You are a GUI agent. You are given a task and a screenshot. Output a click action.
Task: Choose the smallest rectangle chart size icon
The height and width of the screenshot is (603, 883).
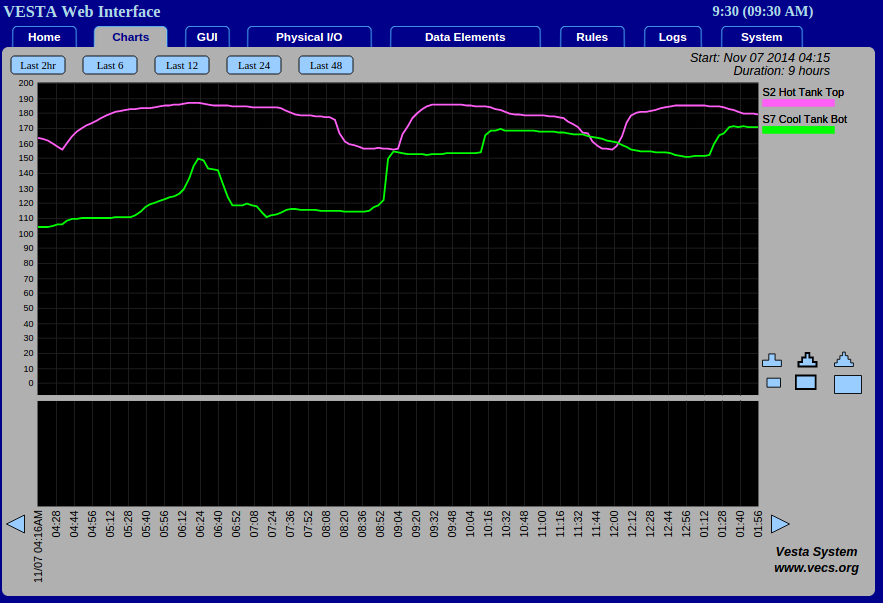pos(774,383)
